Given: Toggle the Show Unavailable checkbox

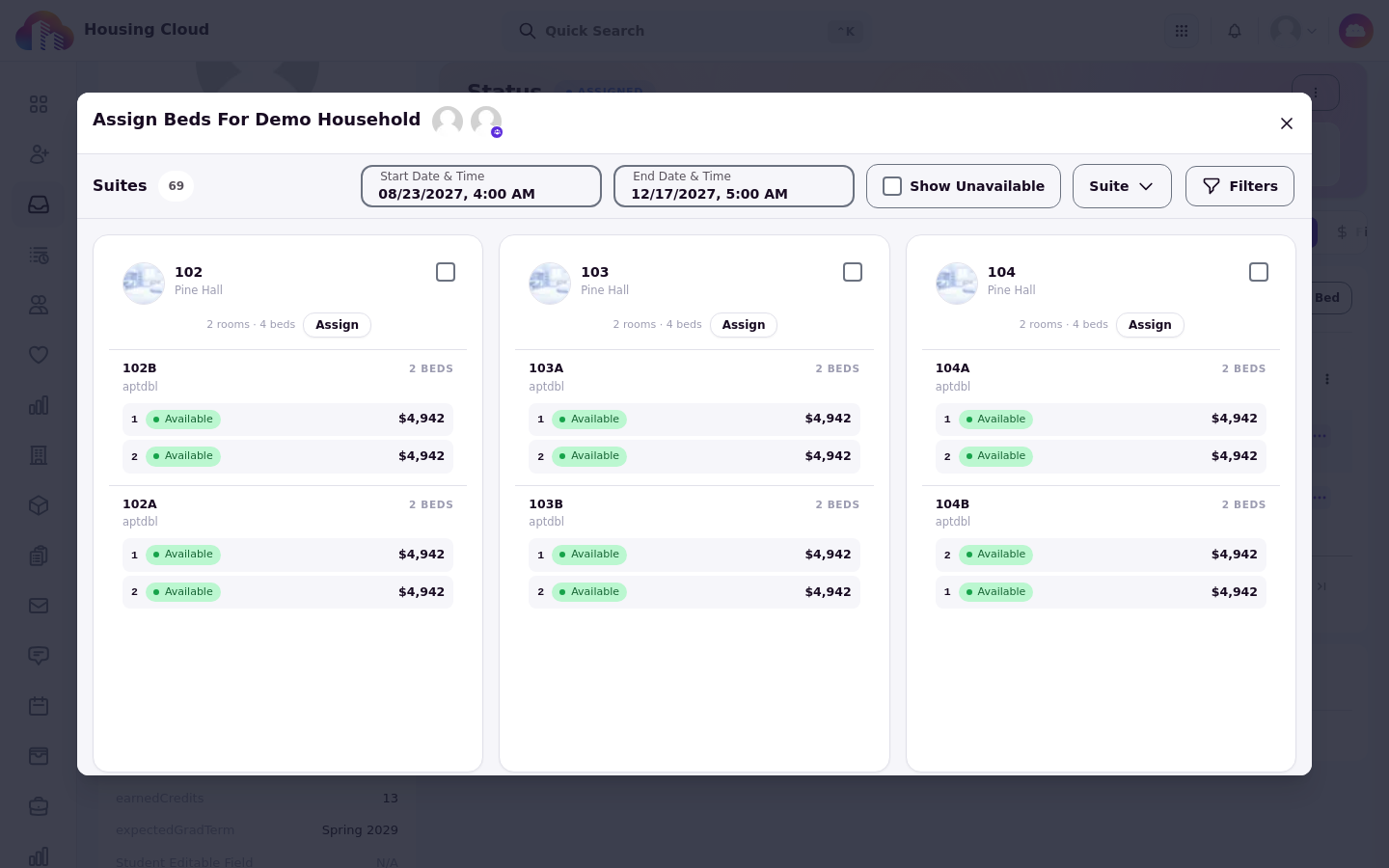Looking at the screenshot, I should click(x=892, y=186).
